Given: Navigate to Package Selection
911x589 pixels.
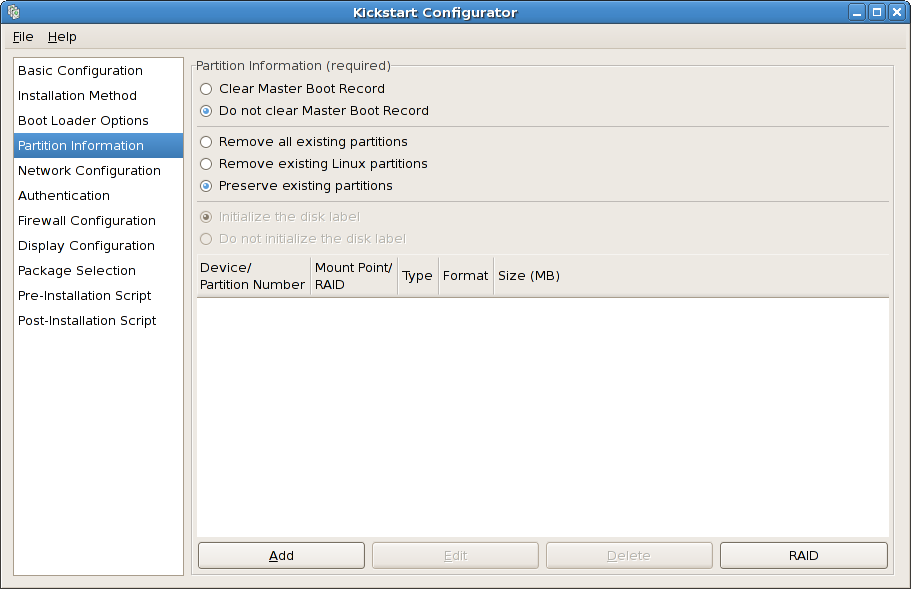Looking at the screenshot, I should pyautogui.click(x=75, y=270).
